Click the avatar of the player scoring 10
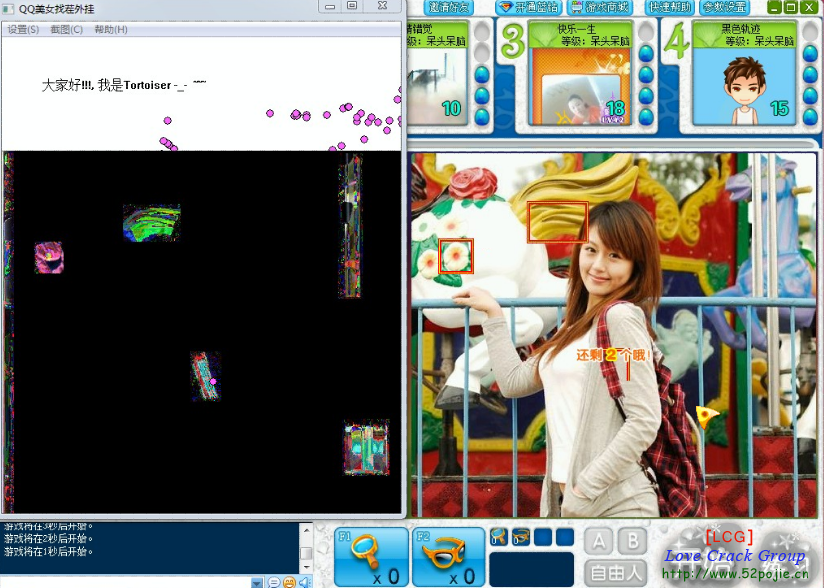Screen dimensions: 824x588 (x=436, y=87)
